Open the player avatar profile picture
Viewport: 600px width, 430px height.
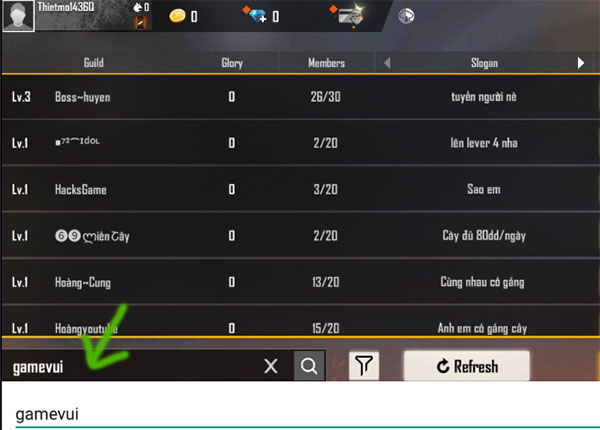18,16
